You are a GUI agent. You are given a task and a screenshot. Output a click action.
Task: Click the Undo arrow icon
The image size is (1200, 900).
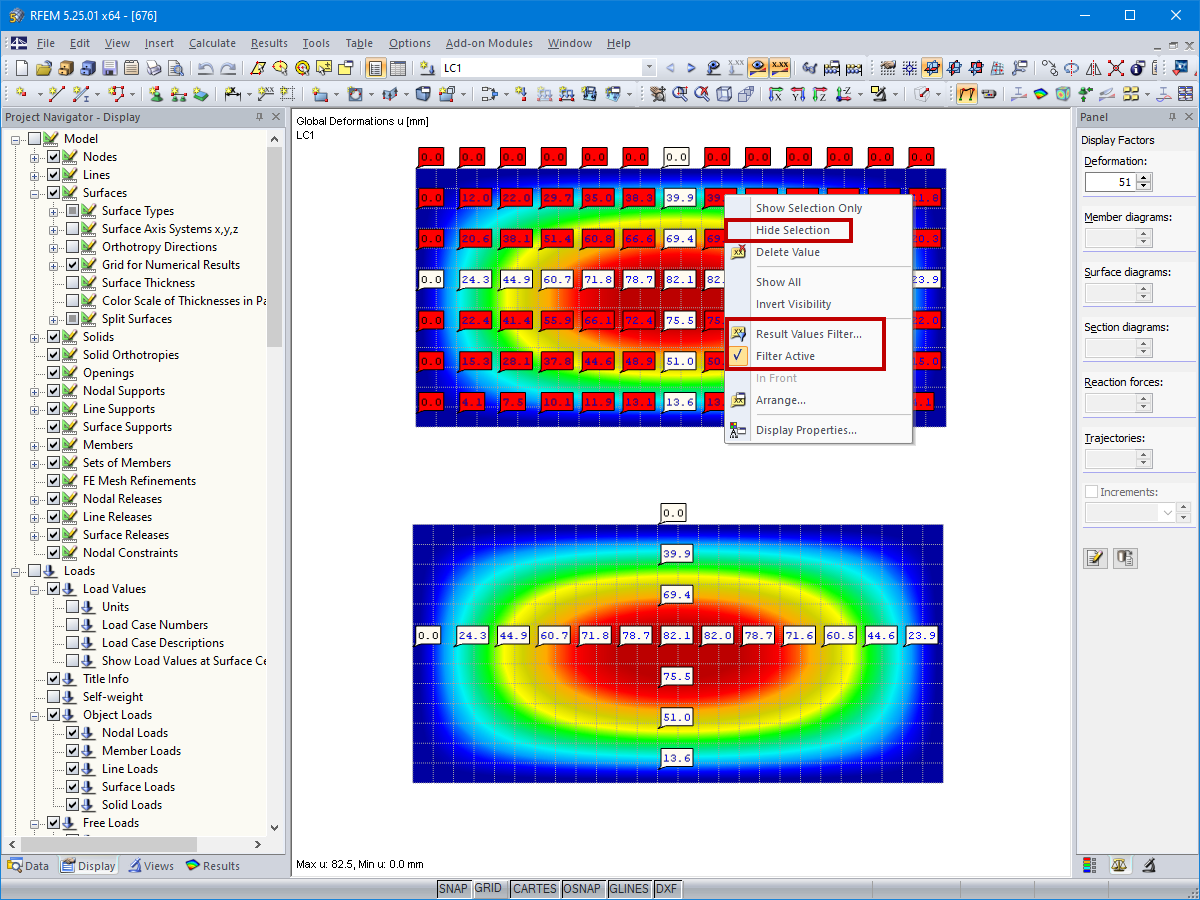(x=205, y=68)
